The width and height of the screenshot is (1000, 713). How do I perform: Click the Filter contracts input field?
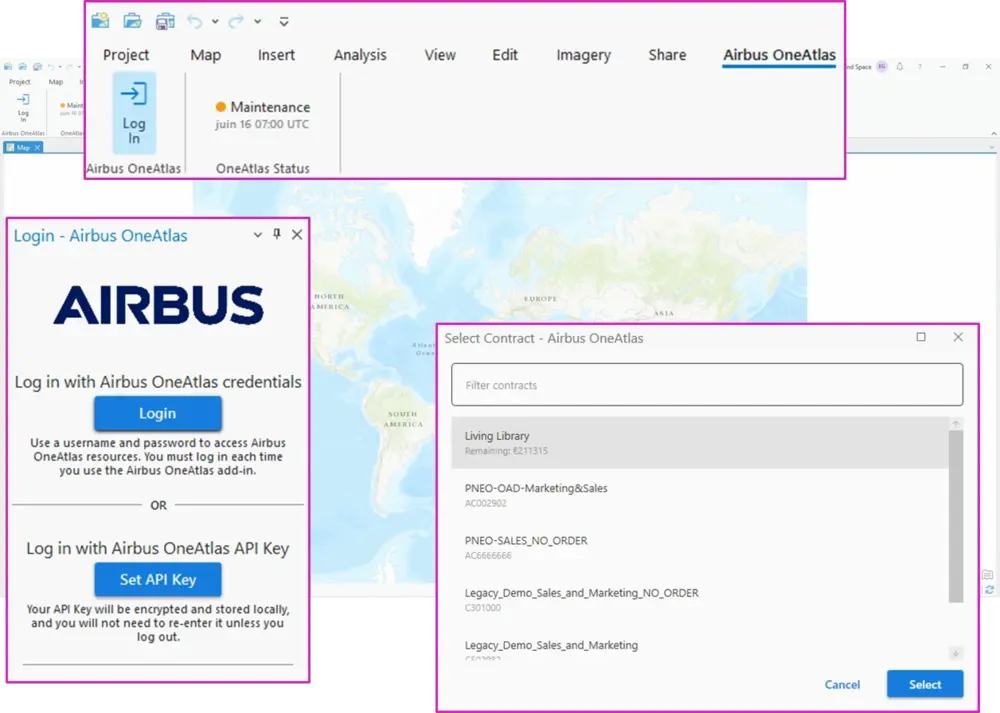point(707,385)
